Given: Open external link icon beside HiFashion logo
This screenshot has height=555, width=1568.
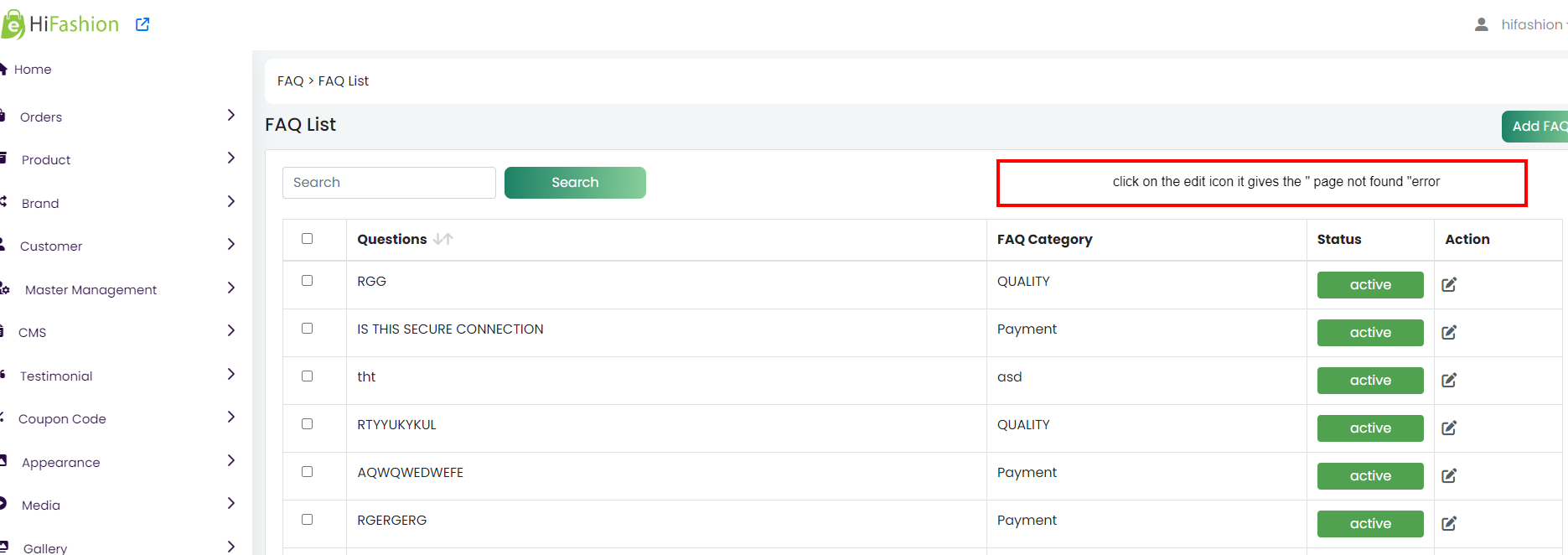Looking at the screenshot, I should tap(142, 24).
